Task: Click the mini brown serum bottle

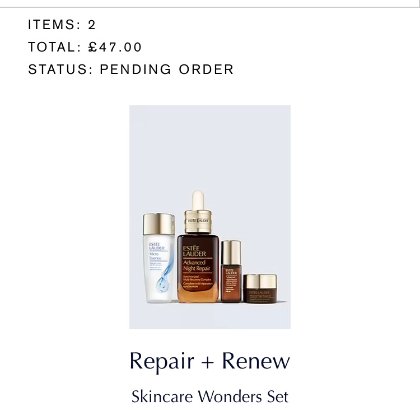Action: [231, 271]
